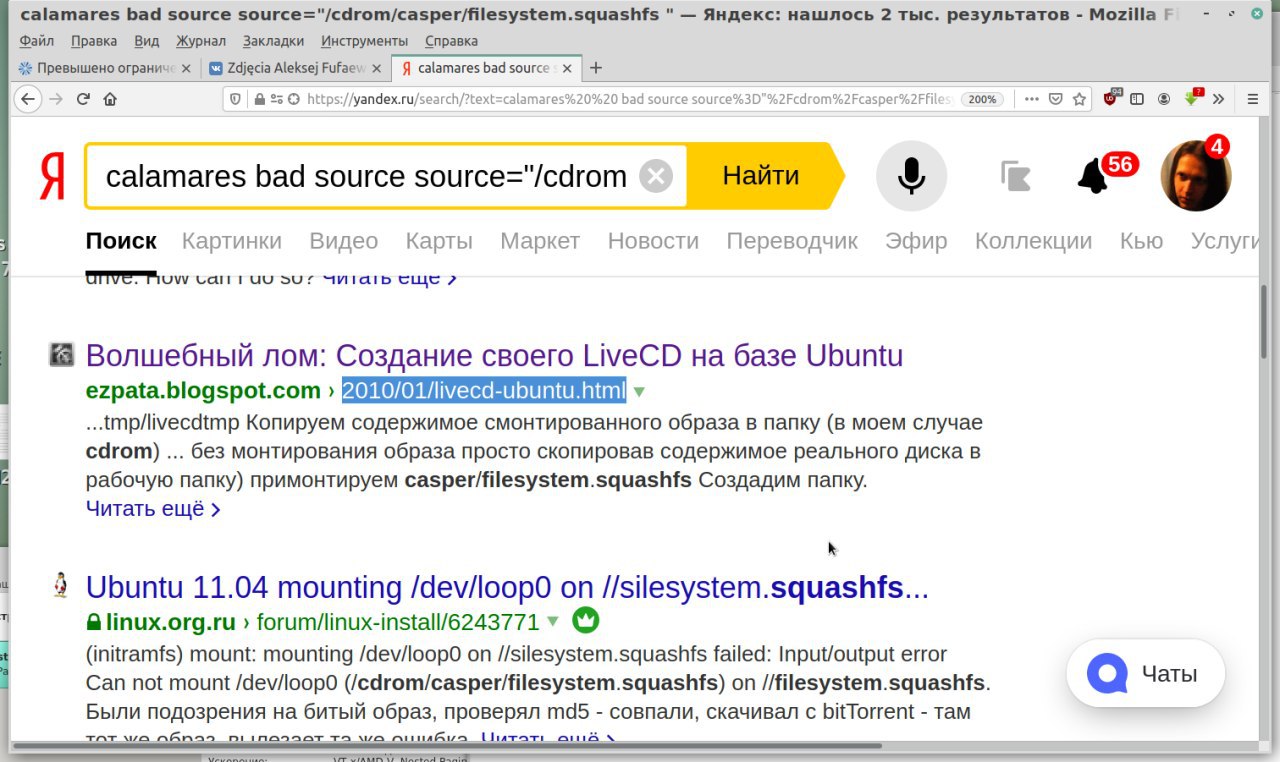
Task: Select the Картинки search category
Action: tap(232, 241)
